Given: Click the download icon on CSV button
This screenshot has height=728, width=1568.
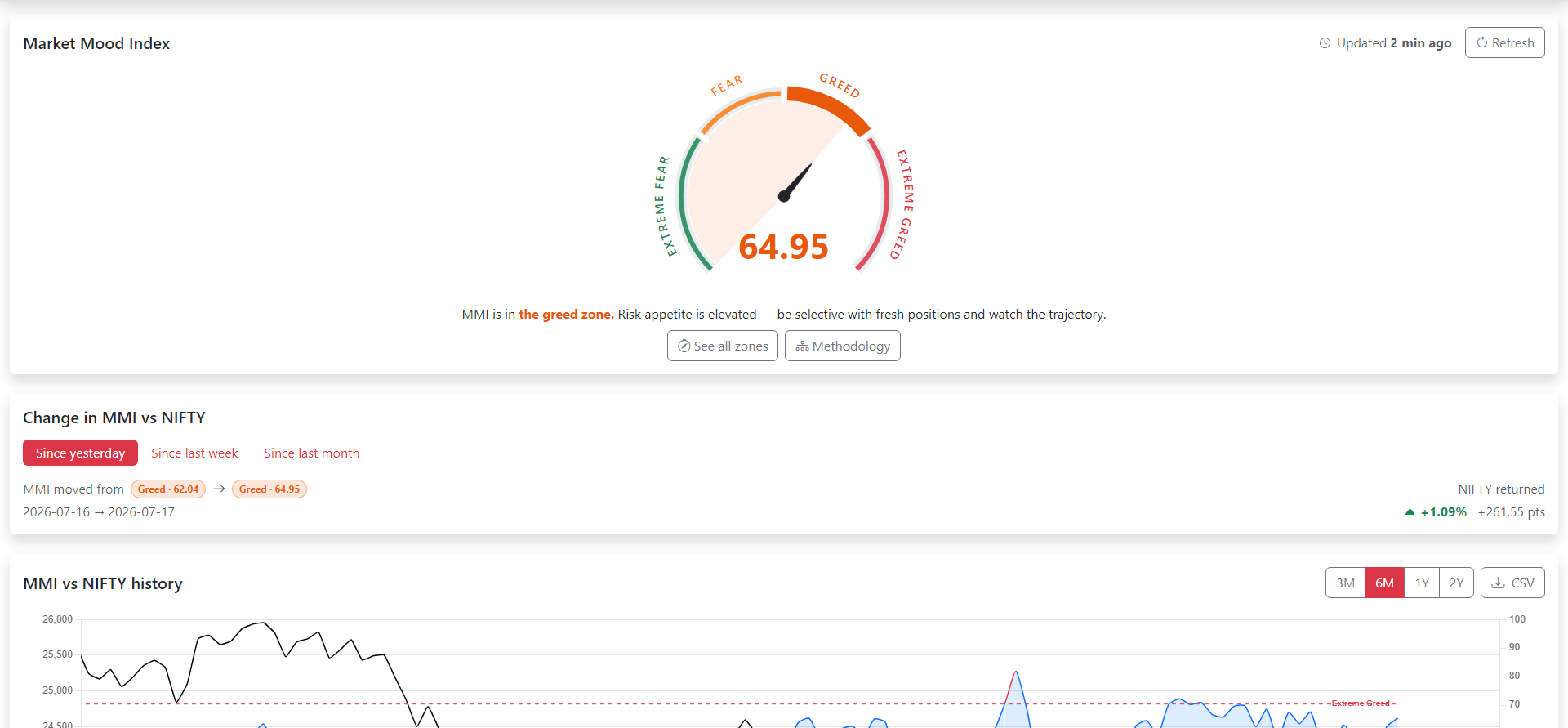Looking at the screenshot, I should 1498,583.
